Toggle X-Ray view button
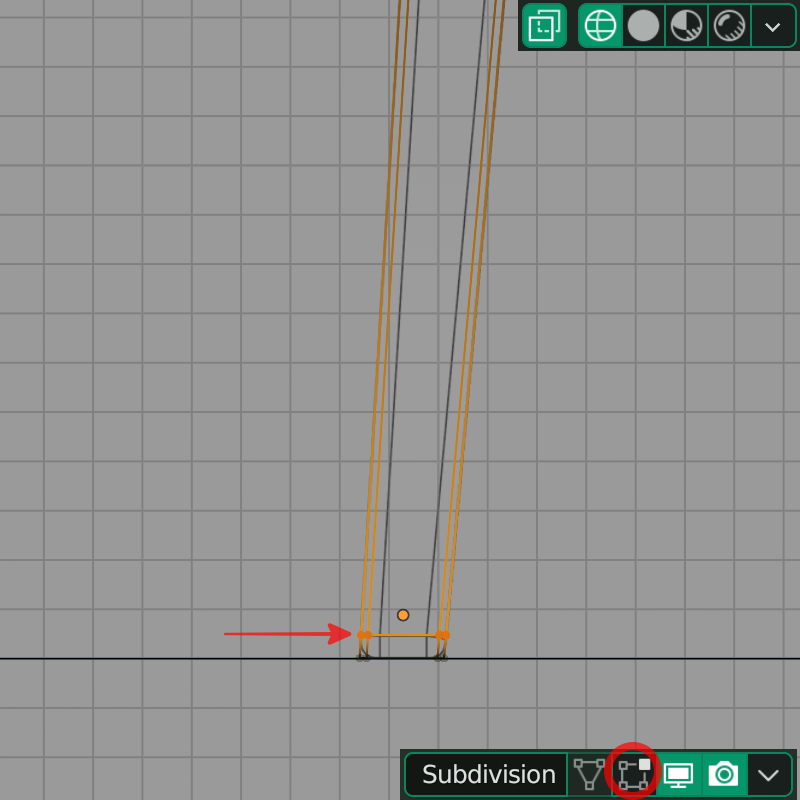Viewport: 800px width, 800px height. (x=544, y=26)
